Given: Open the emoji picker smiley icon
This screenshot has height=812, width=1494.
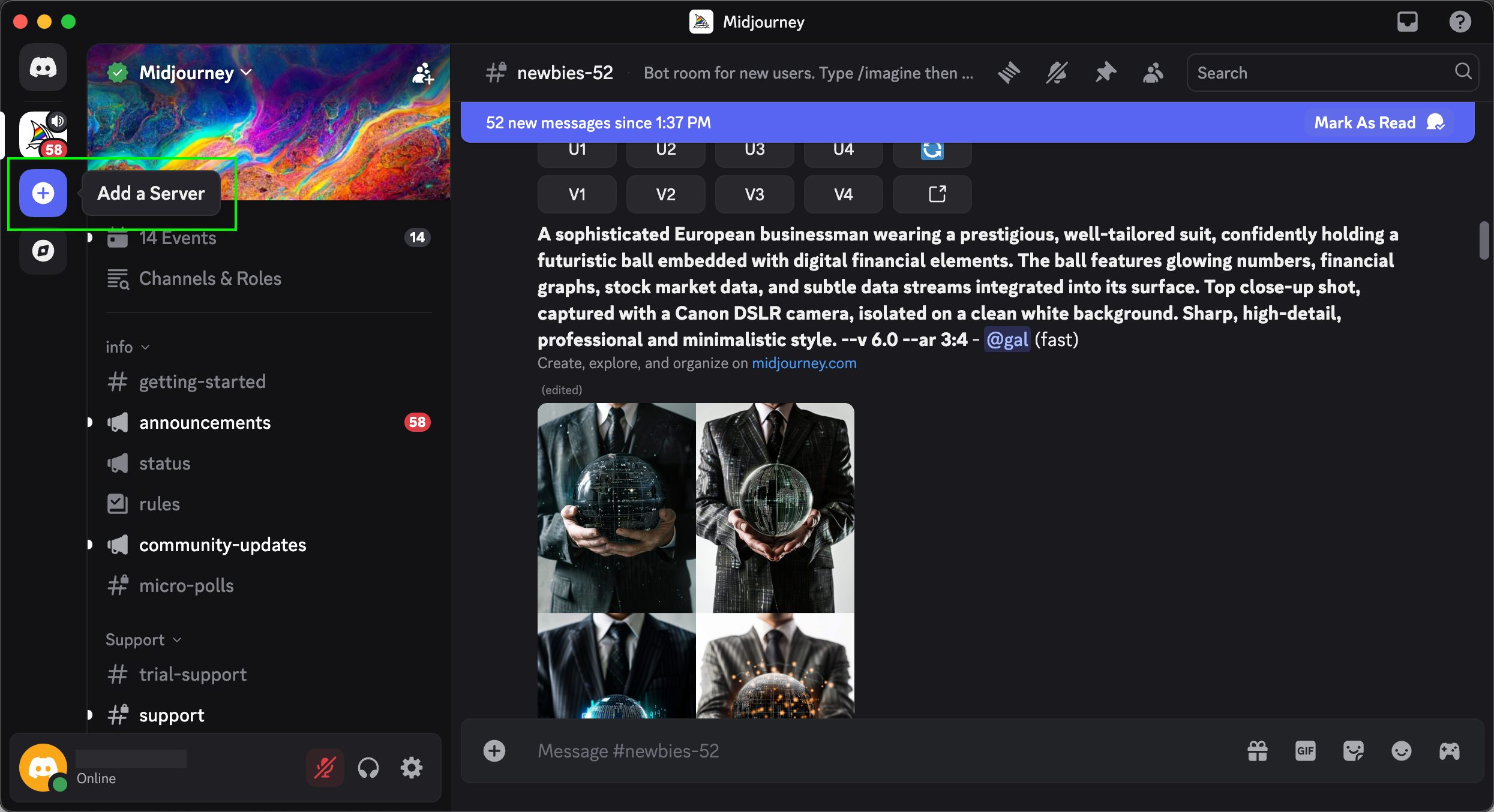Looking at the screenshot, I should pos(1401,751).
